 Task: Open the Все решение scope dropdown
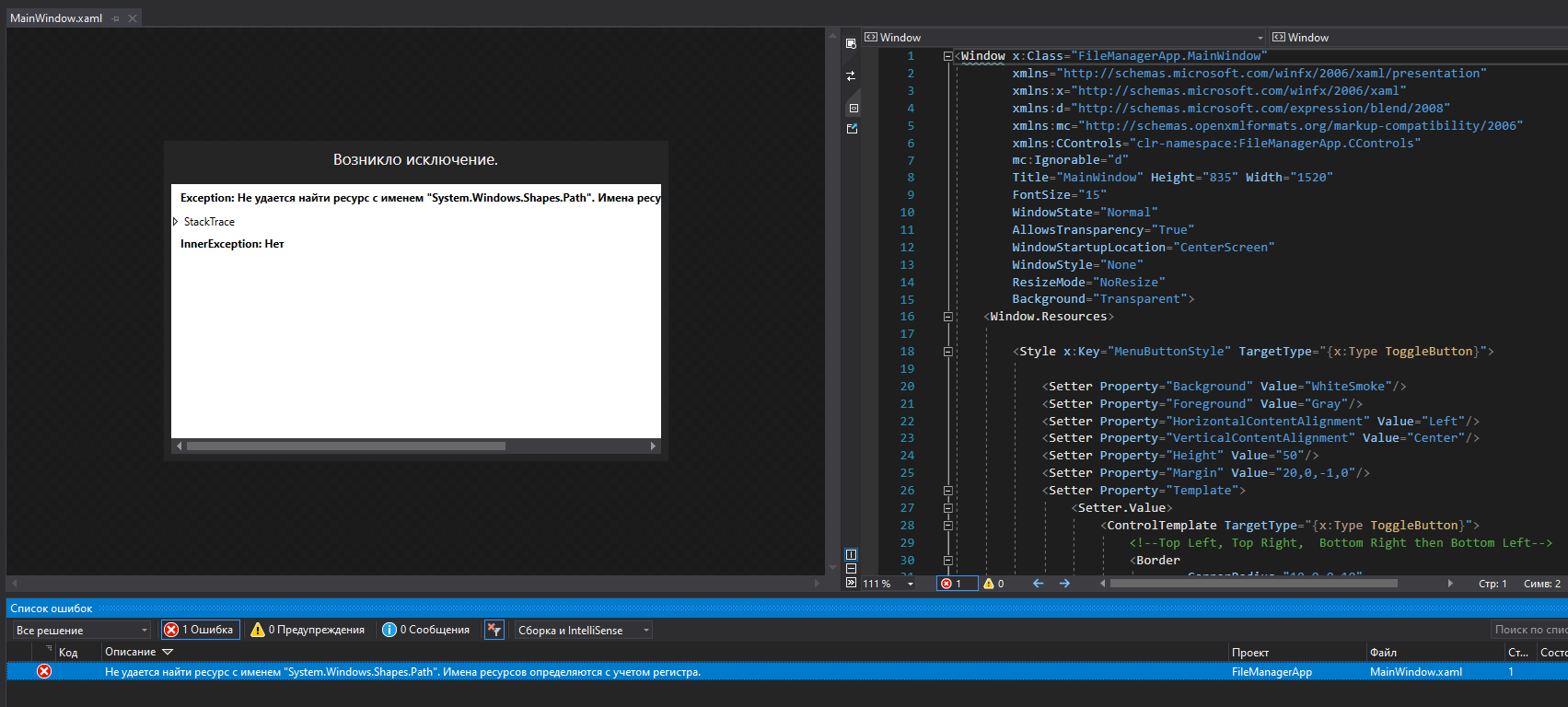point(81,630)
